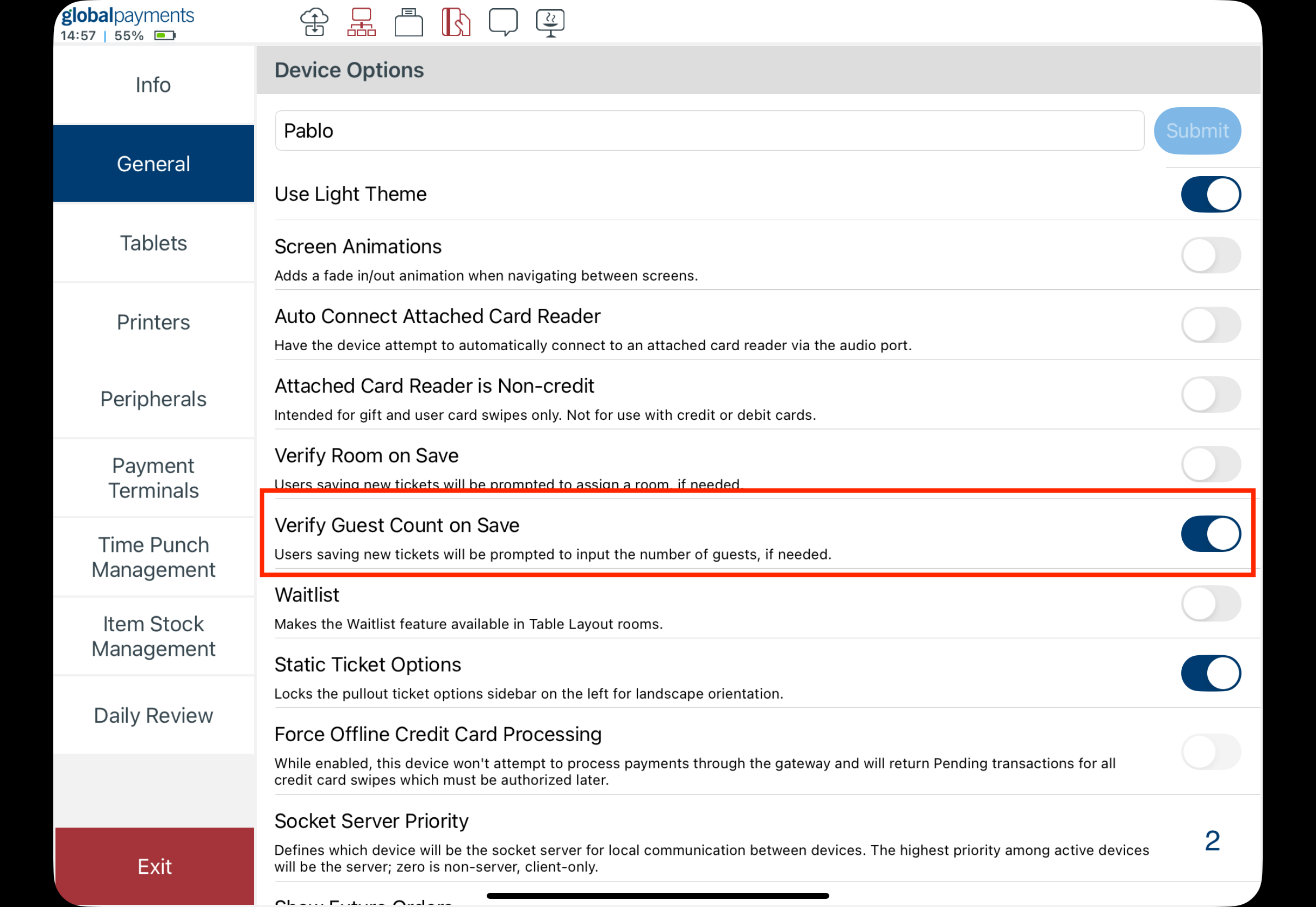Disable Static Ticket Options
The height and width of the screenshot is (907, 1316).
pyautogui.click(x=1211, y=673)
